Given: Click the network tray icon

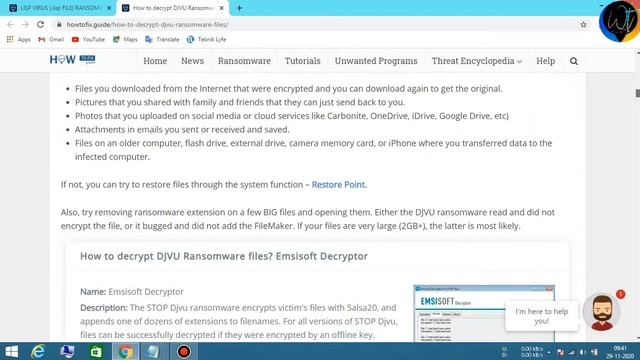Looking at the screenshot, I should point(572,352).
